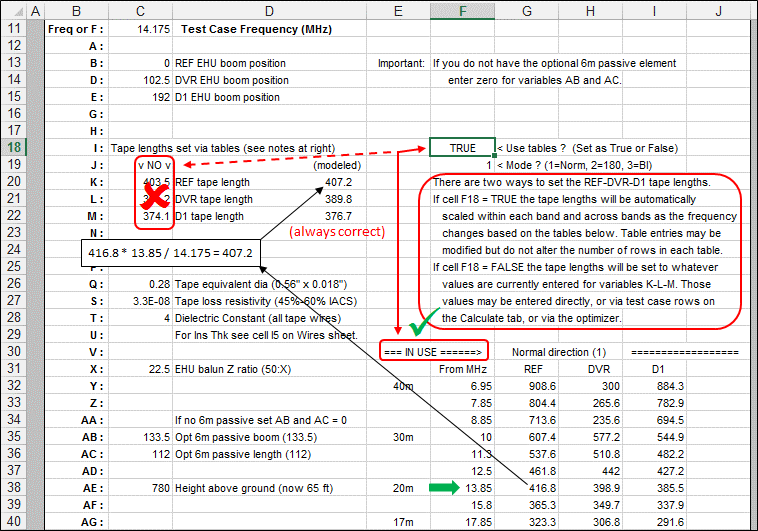Click the IN USE label box

pyautogui.click(x=435, y=352)
